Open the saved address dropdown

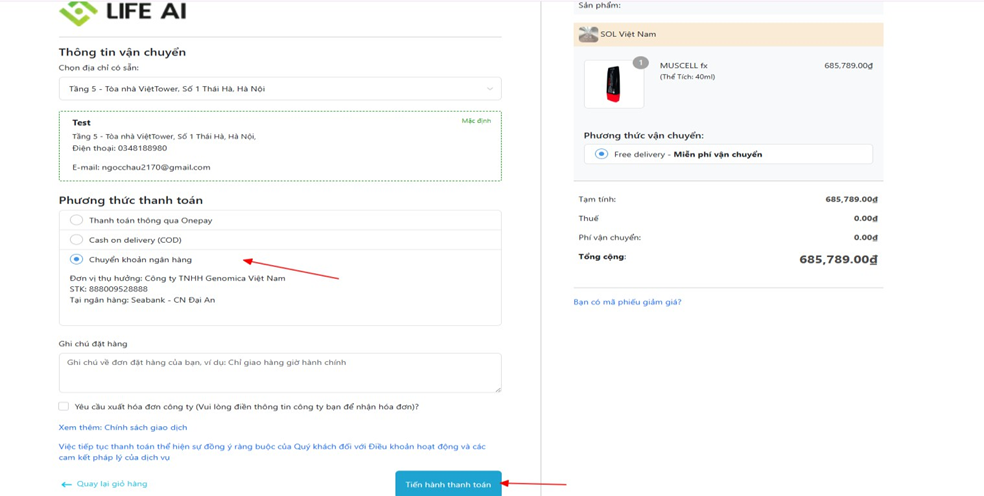click(280, 89)
